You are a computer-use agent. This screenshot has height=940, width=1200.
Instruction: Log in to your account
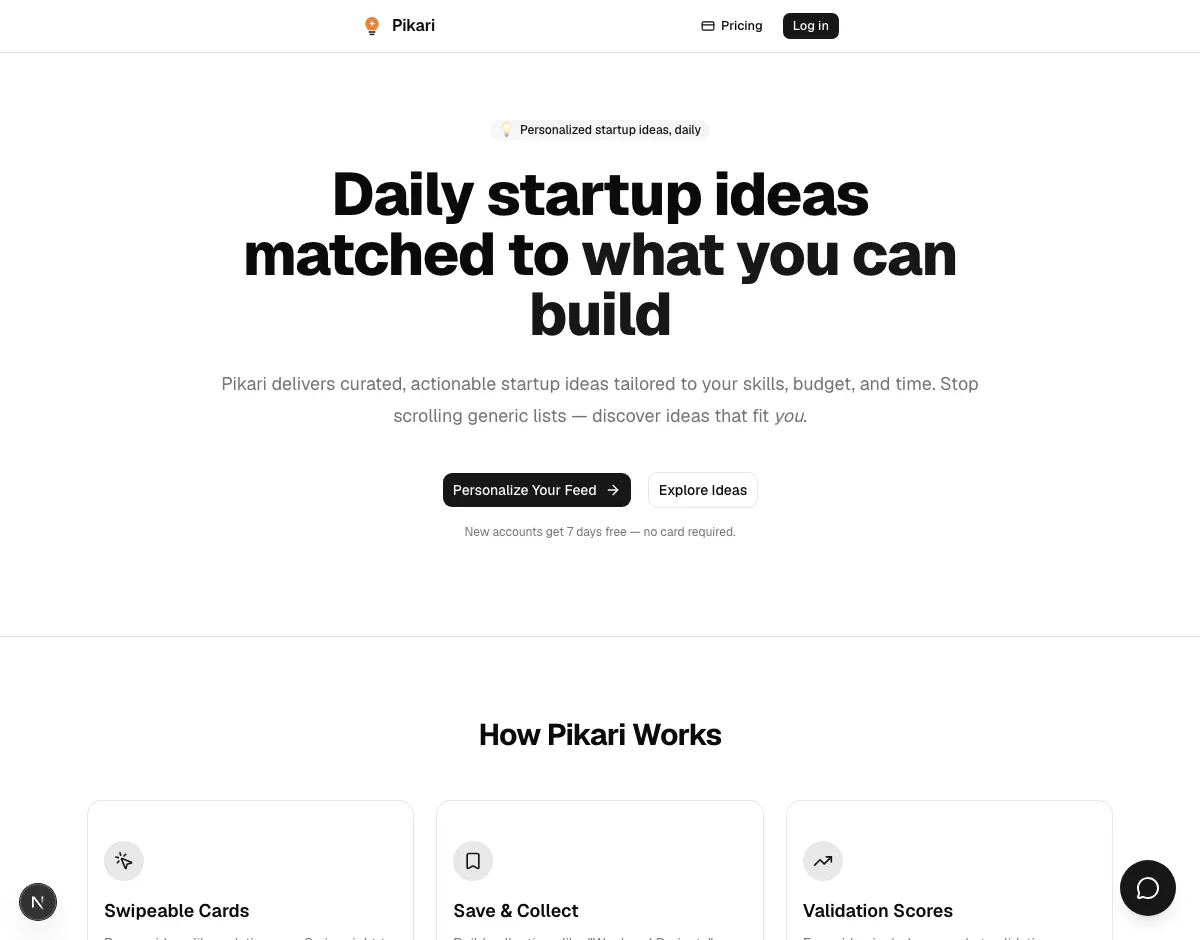pos(811,26)
